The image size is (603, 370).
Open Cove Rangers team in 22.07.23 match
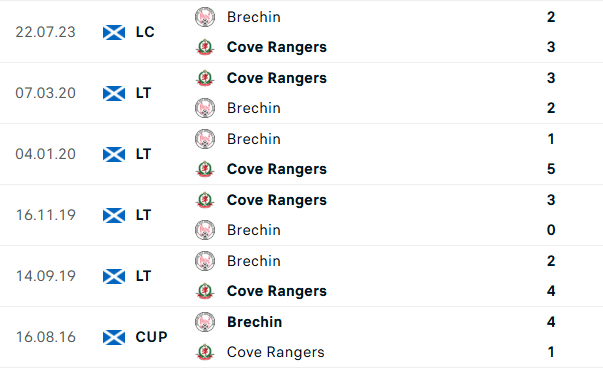277,47
